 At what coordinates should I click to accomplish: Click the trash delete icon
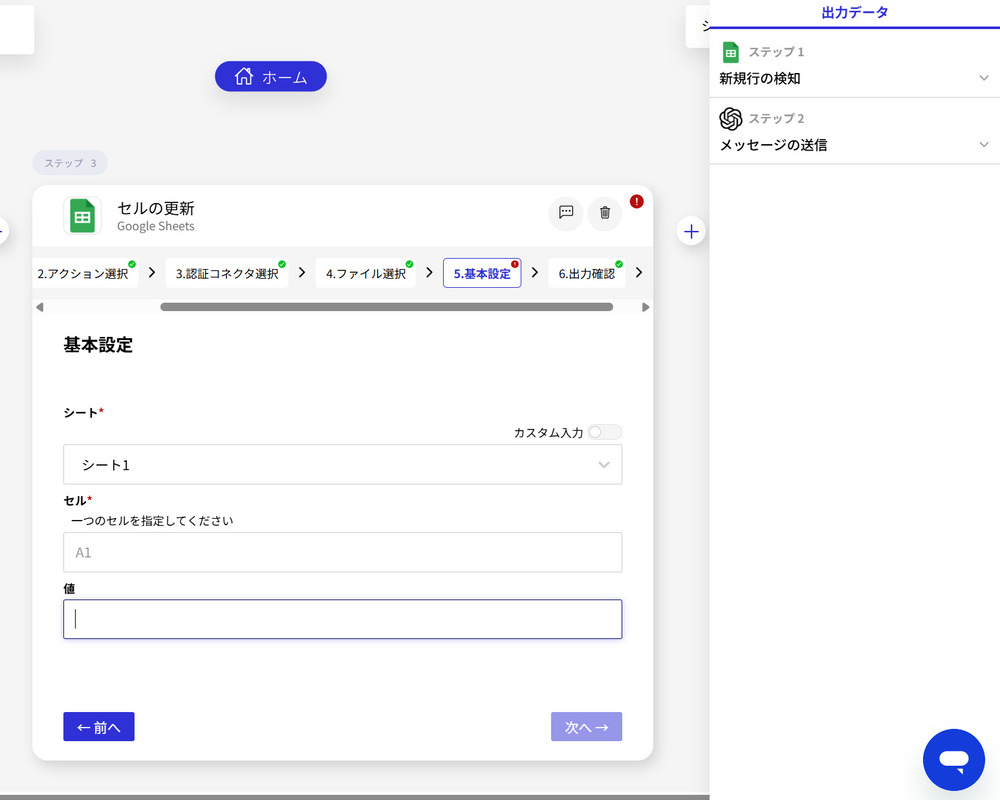click(x=604, y=212)
